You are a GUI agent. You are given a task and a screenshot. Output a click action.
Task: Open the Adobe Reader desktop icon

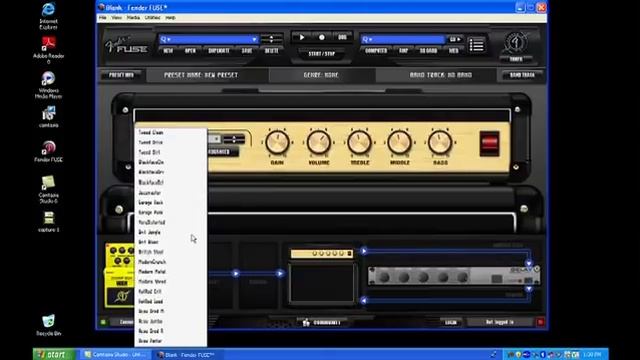tap(48, 50)
